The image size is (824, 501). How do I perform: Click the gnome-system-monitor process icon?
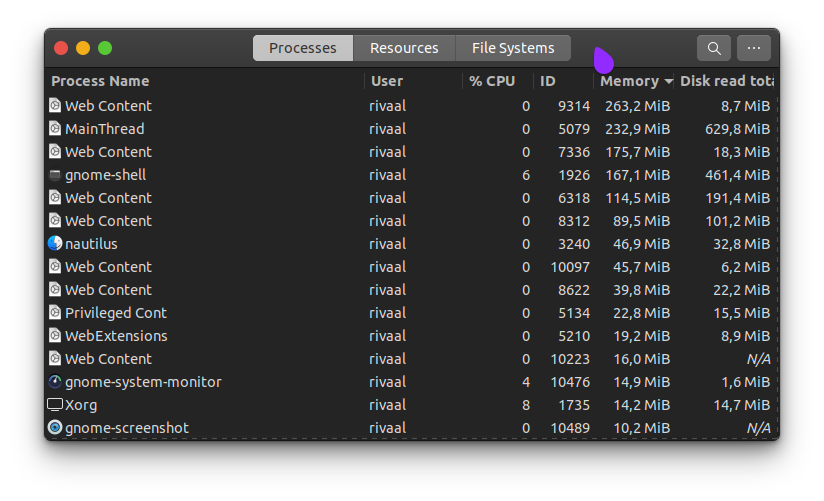coord(55,382)
